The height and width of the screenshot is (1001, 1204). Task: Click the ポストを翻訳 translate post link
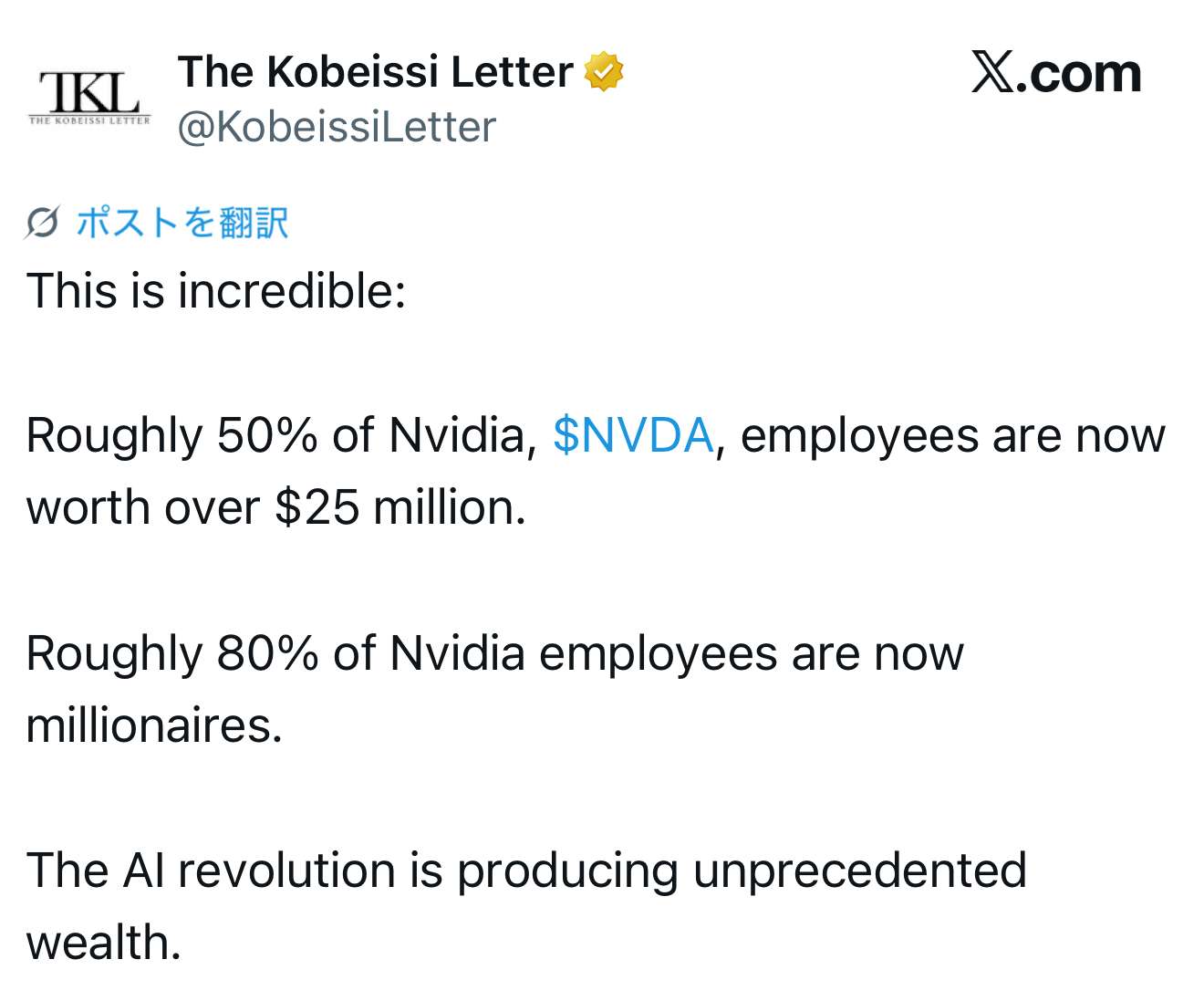click(x=182, y=222)
